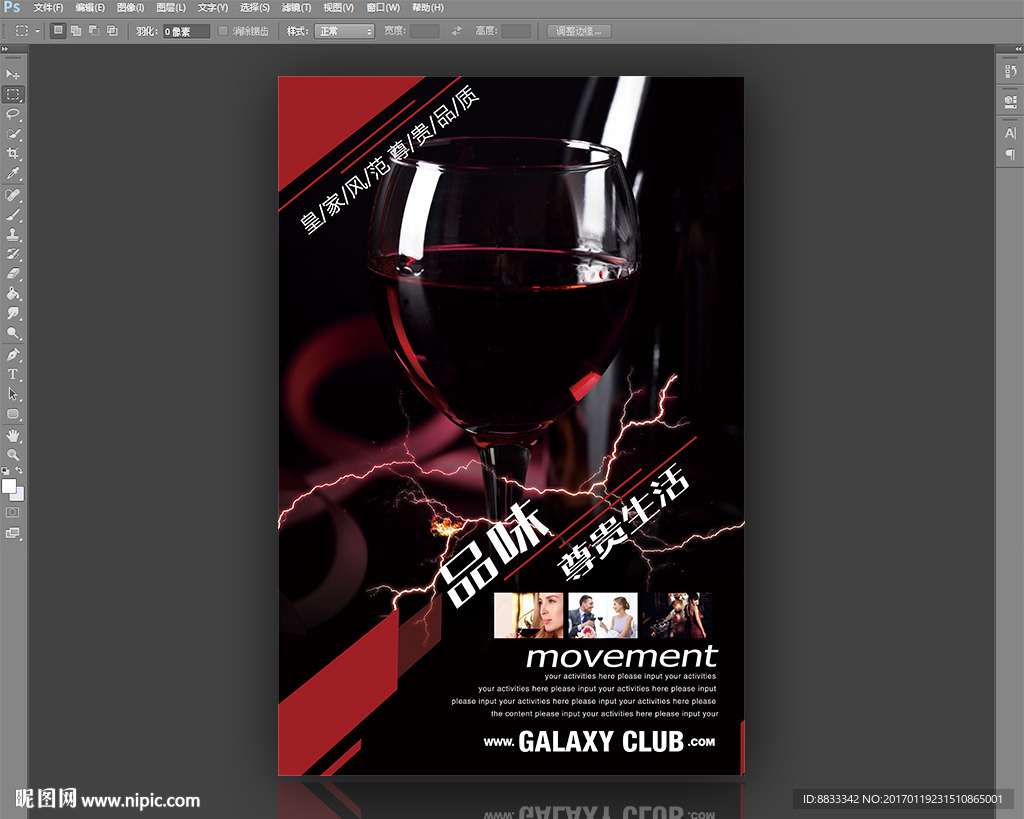Screen dimensions: 1024x819
Task: Select the New Selection mode button
Action: click(x=58, y=31)
